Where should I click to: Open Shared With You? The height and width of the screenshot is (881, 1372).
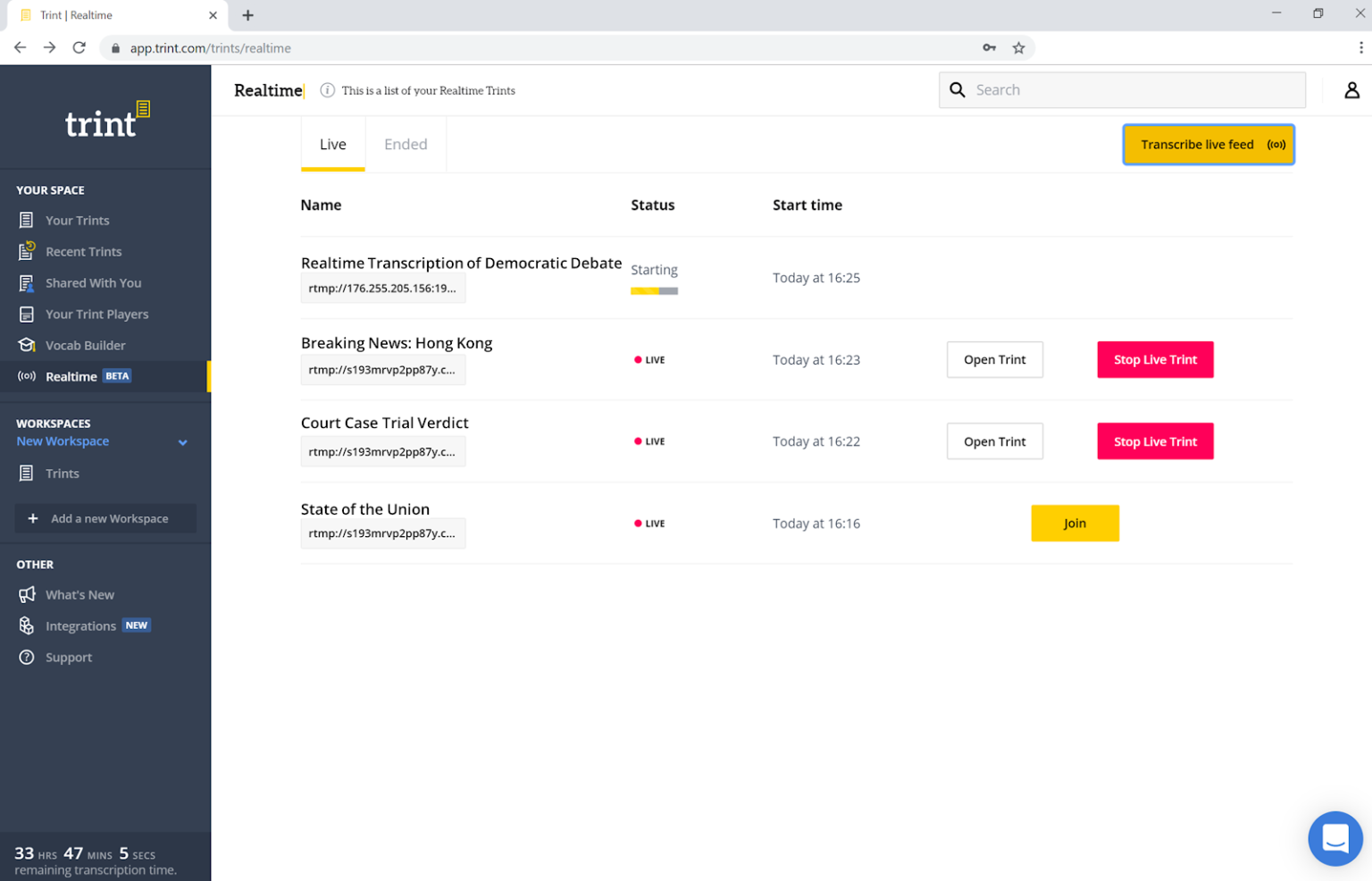(x=93, y=282)
